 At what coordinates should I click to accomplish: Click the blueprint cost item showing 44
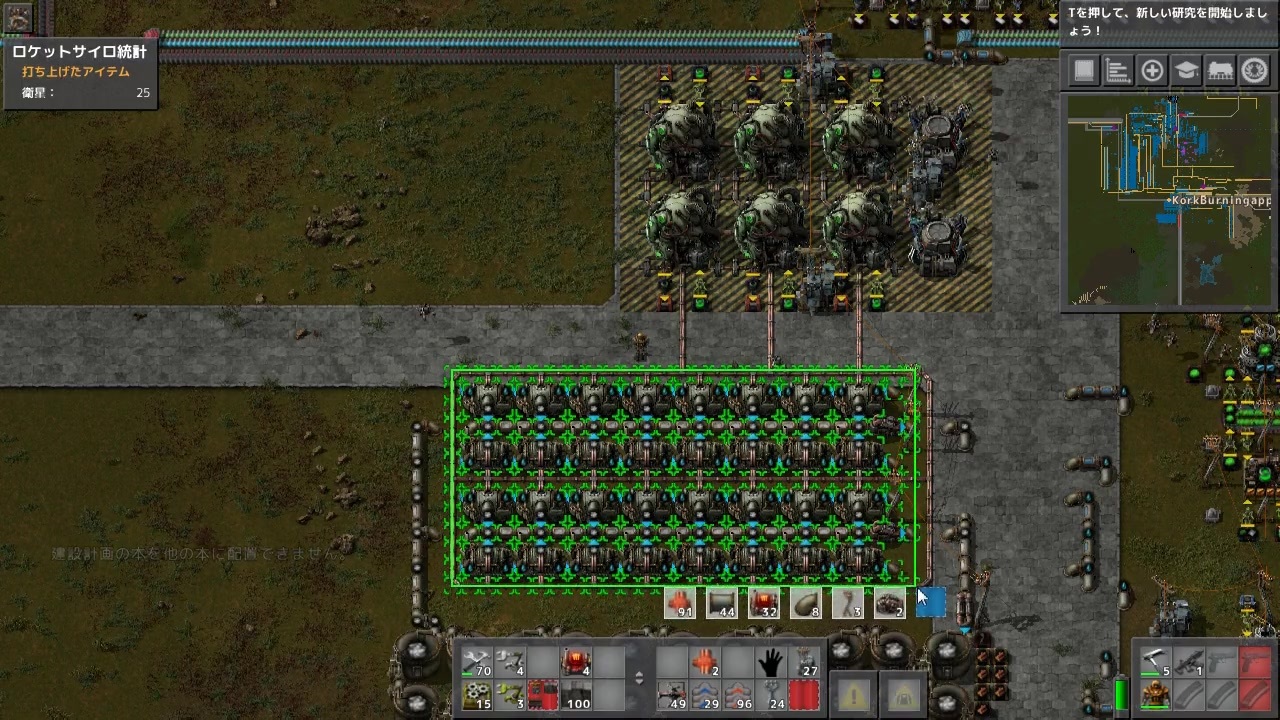tap(721, 603)
